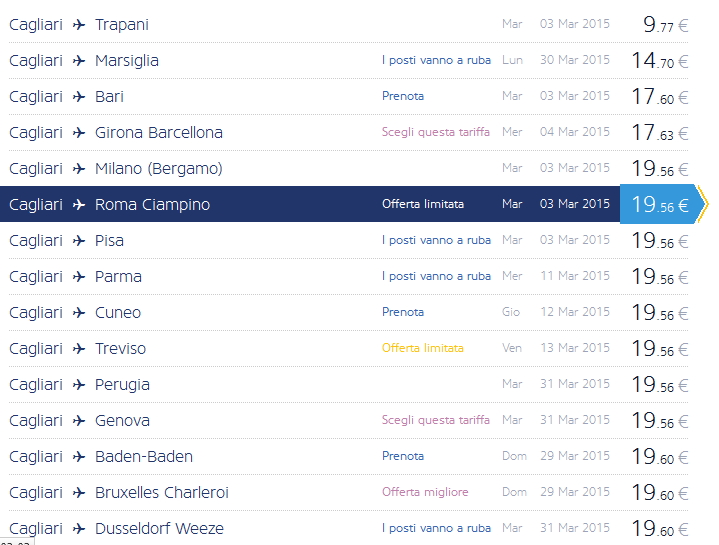Screen dimensions: 719x545
Task: Click 'I posti vanno a ruba' for Marsiglia
Action: [x=436, y=60]
